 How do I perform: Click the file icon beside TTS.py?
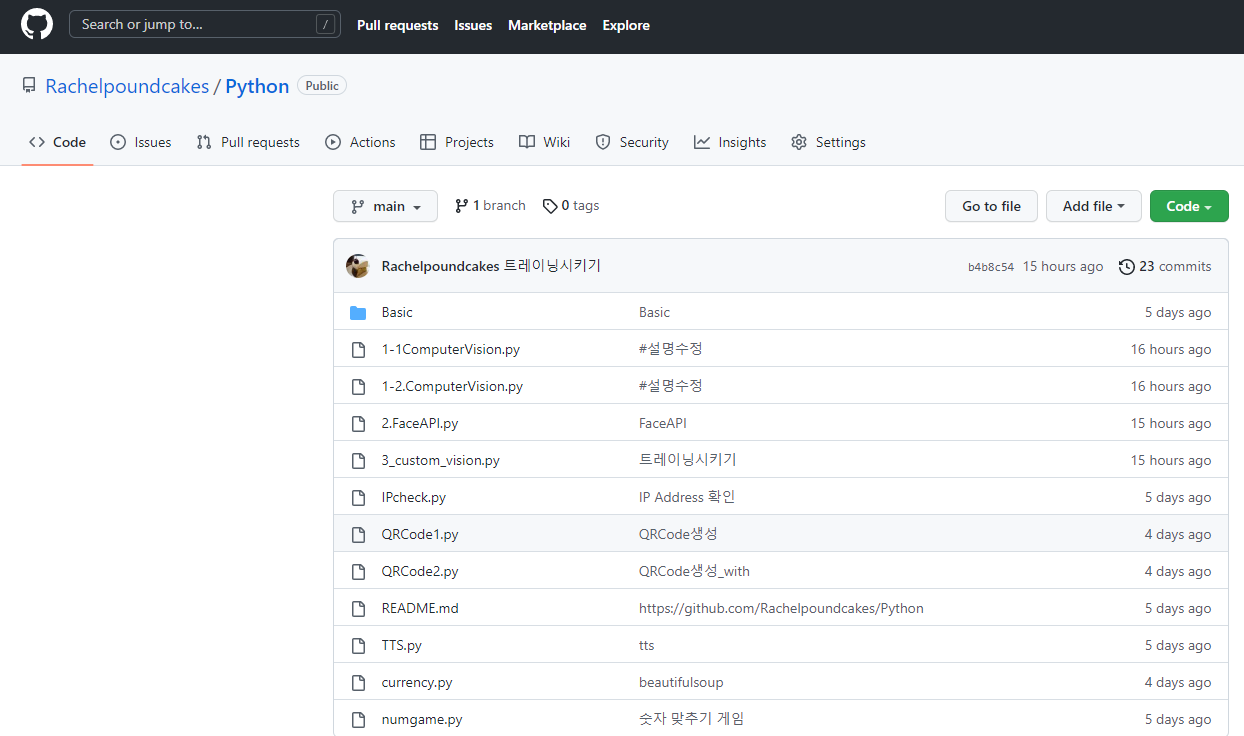click(x=358, y=646)
